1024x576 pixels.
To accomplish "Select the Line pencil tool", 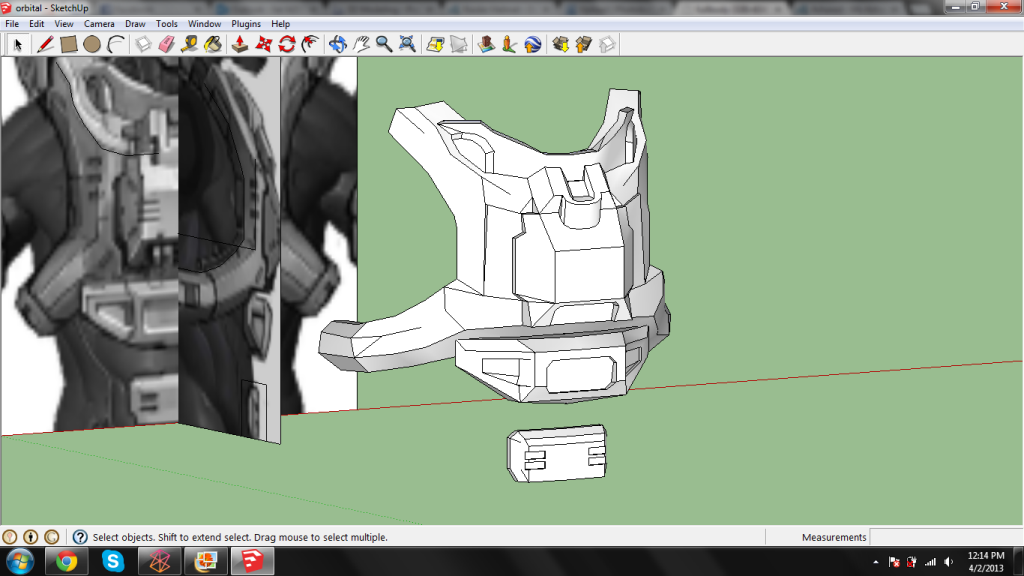I will click(45, 44).
